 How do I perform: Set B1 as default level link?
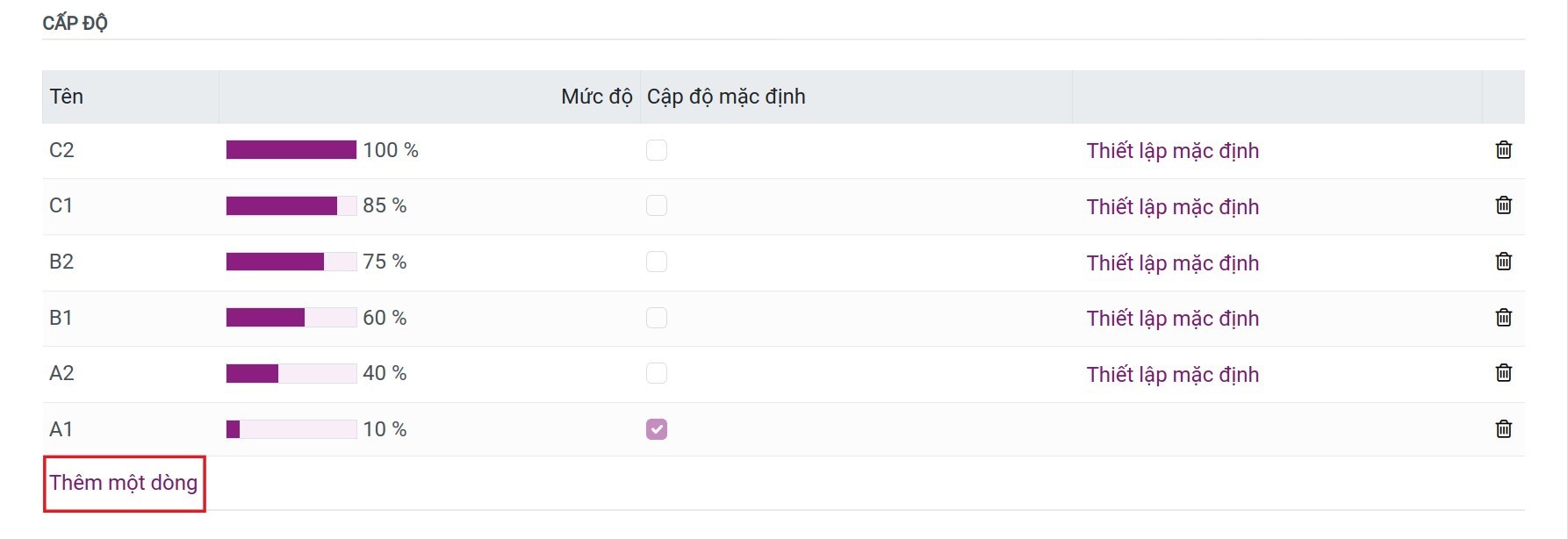(x=1172, y=319)
